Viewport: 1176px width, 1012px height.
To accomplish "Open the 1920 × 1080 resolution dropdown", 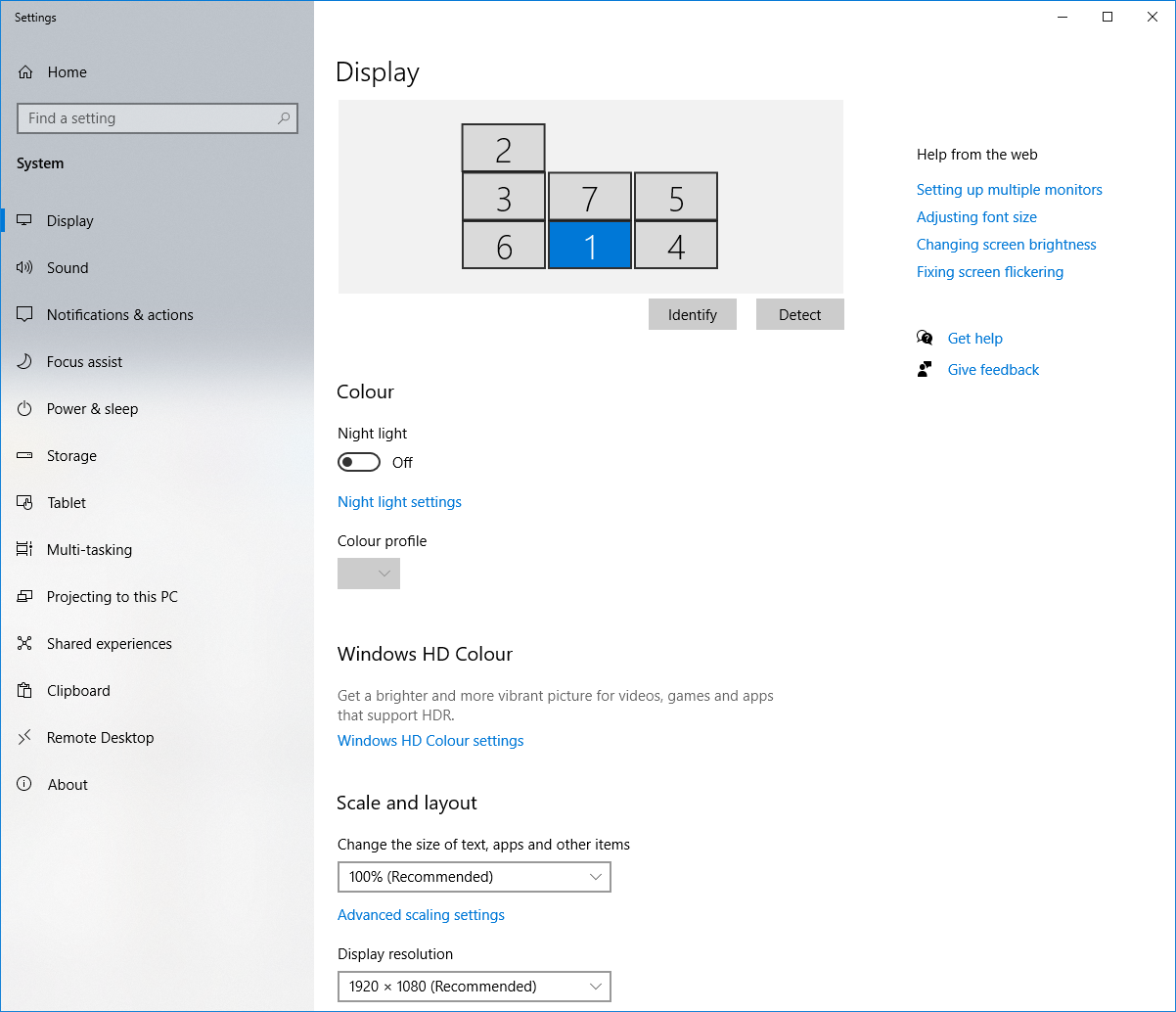I will tap(475, 987).
